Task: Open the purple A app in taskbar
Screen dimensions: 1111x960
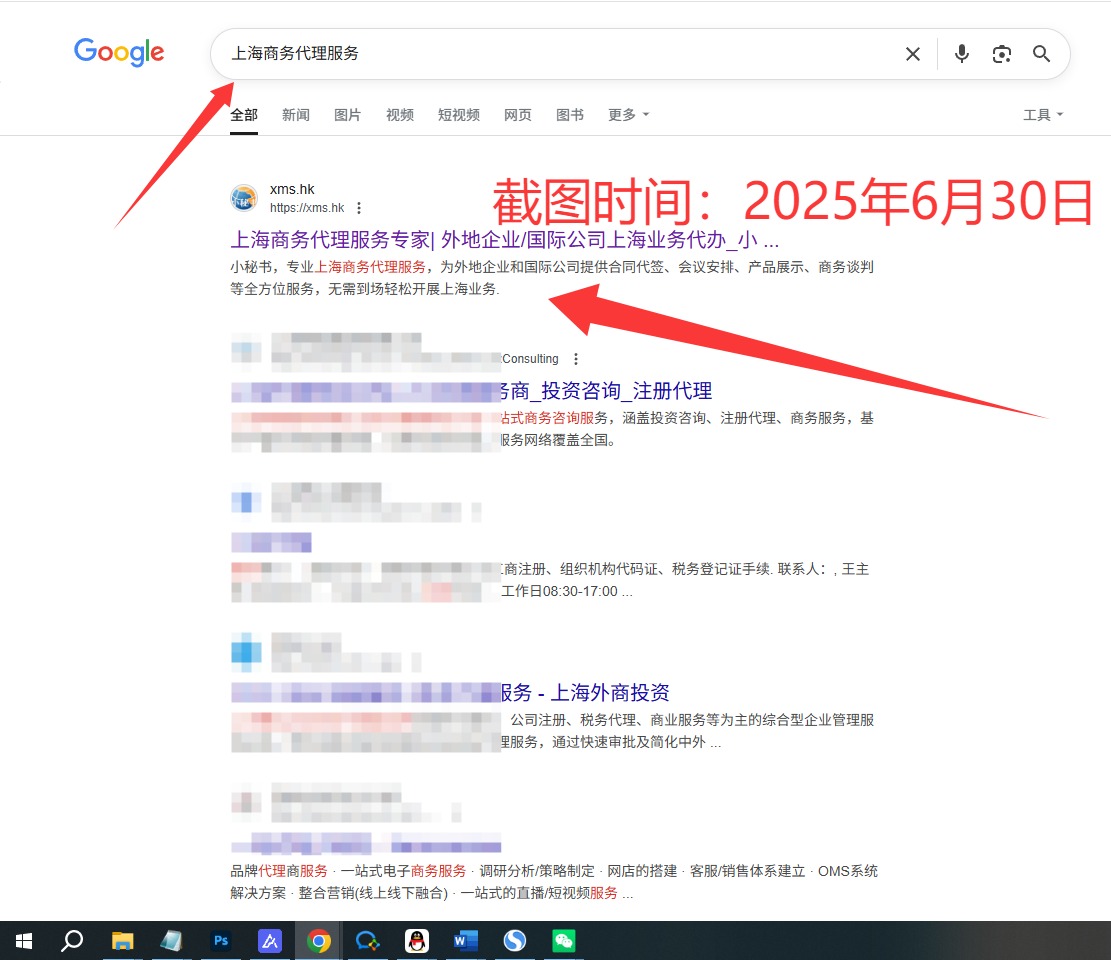Action: [270, 941]
